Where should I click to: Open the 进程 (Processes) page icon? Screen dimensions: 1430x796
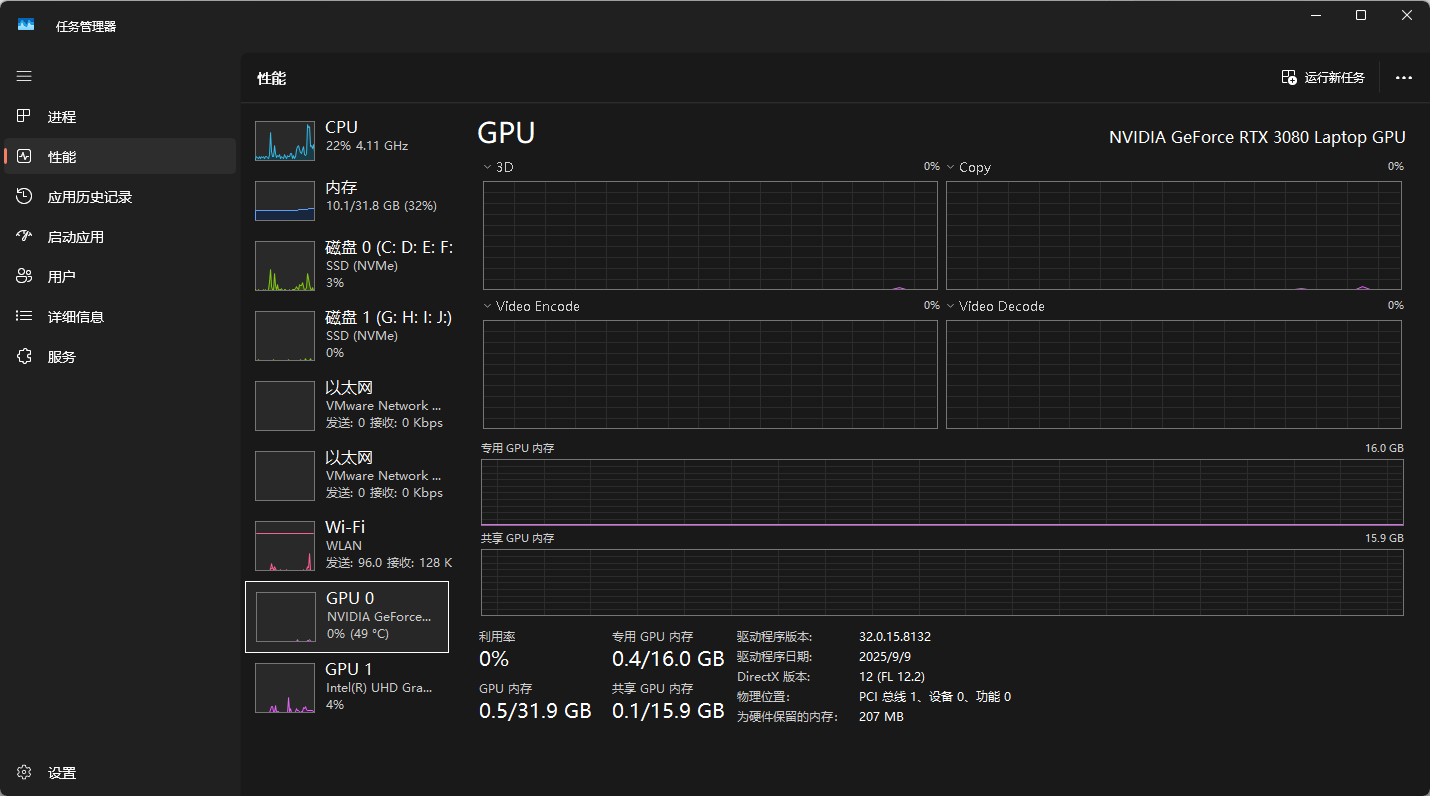[25, 117]
